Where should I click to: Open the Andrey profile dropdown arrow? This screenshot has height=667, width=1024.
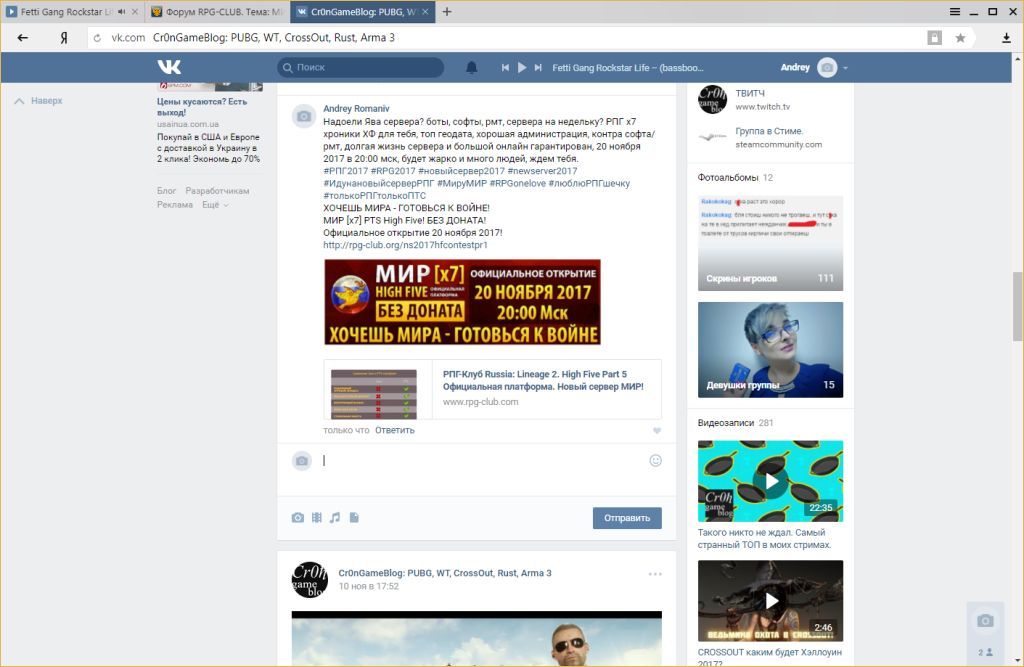pyautogui.click(x=845, y=68)
